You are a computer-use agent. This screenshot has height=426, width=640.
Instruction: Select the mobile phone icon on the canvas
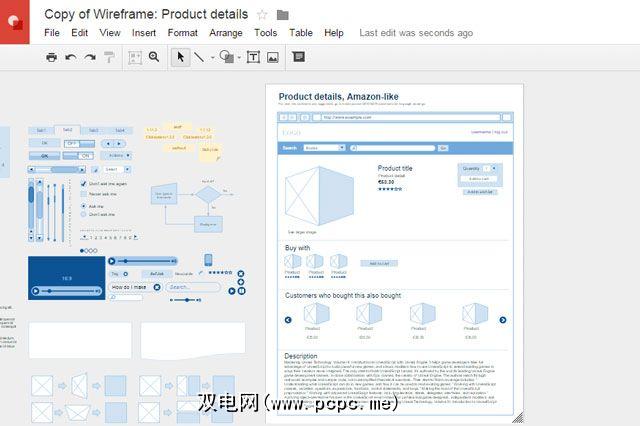click(x=208, y=260)
